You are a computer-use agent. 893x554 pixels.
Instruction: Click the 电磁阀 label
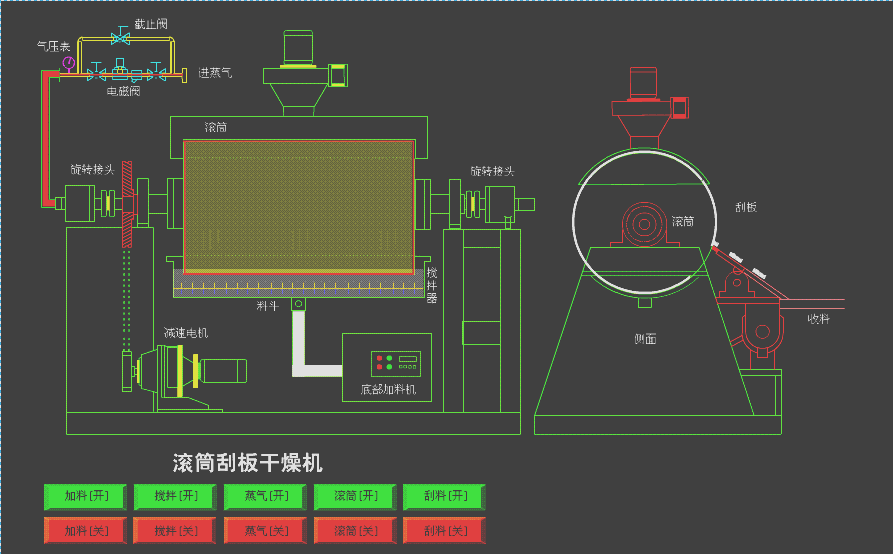124,91
